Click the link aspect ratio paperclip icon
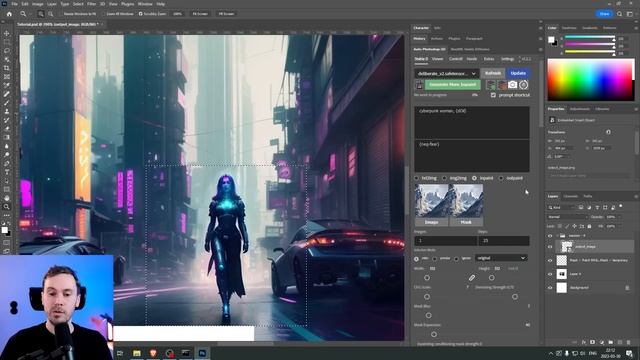The width and height of the screenshot is (640, 360). 471,278
